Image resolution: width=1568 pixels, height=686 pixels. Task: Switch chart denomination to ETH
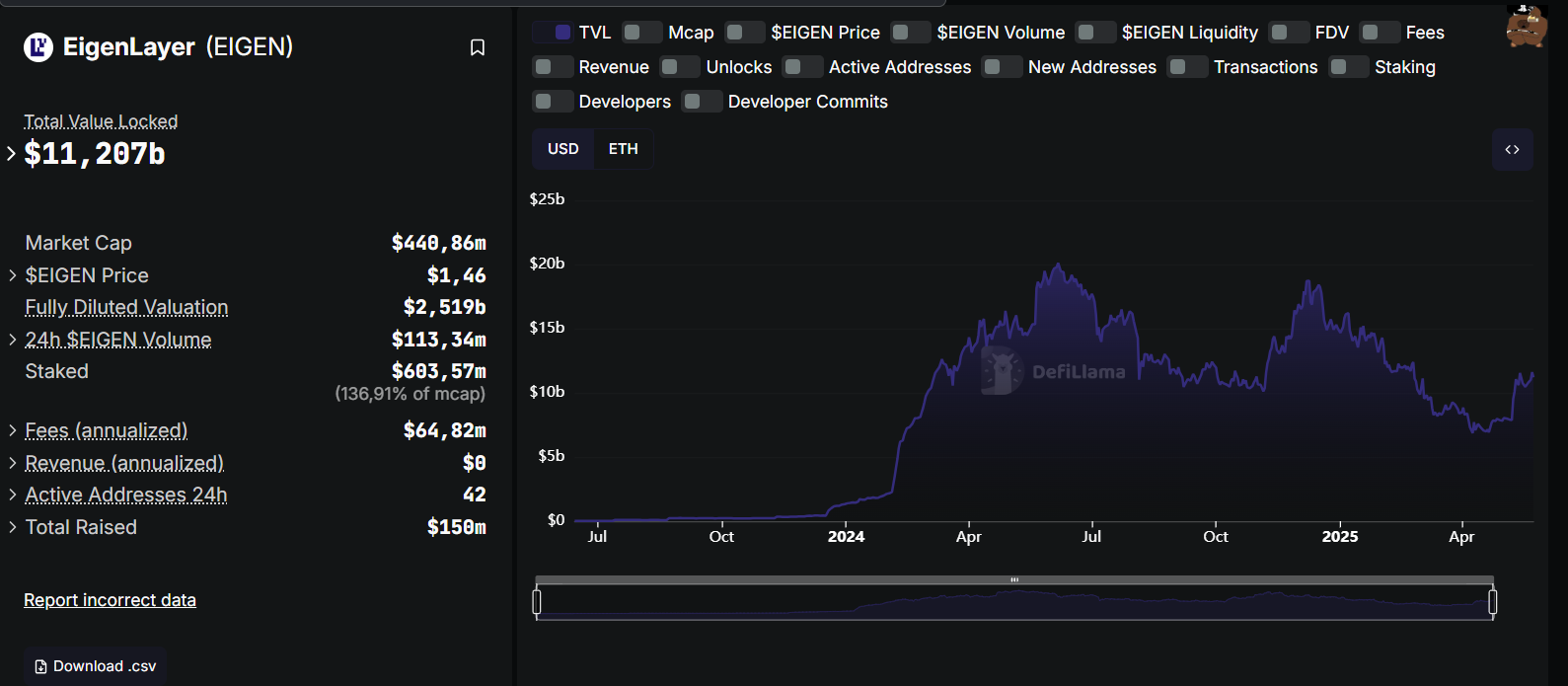623,149
